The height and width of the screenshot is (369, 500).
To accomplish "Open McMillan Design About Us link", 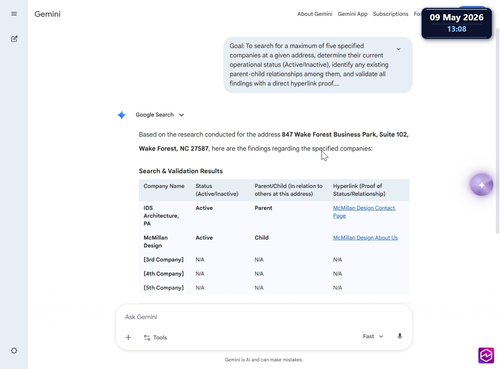I will (365, 238).
